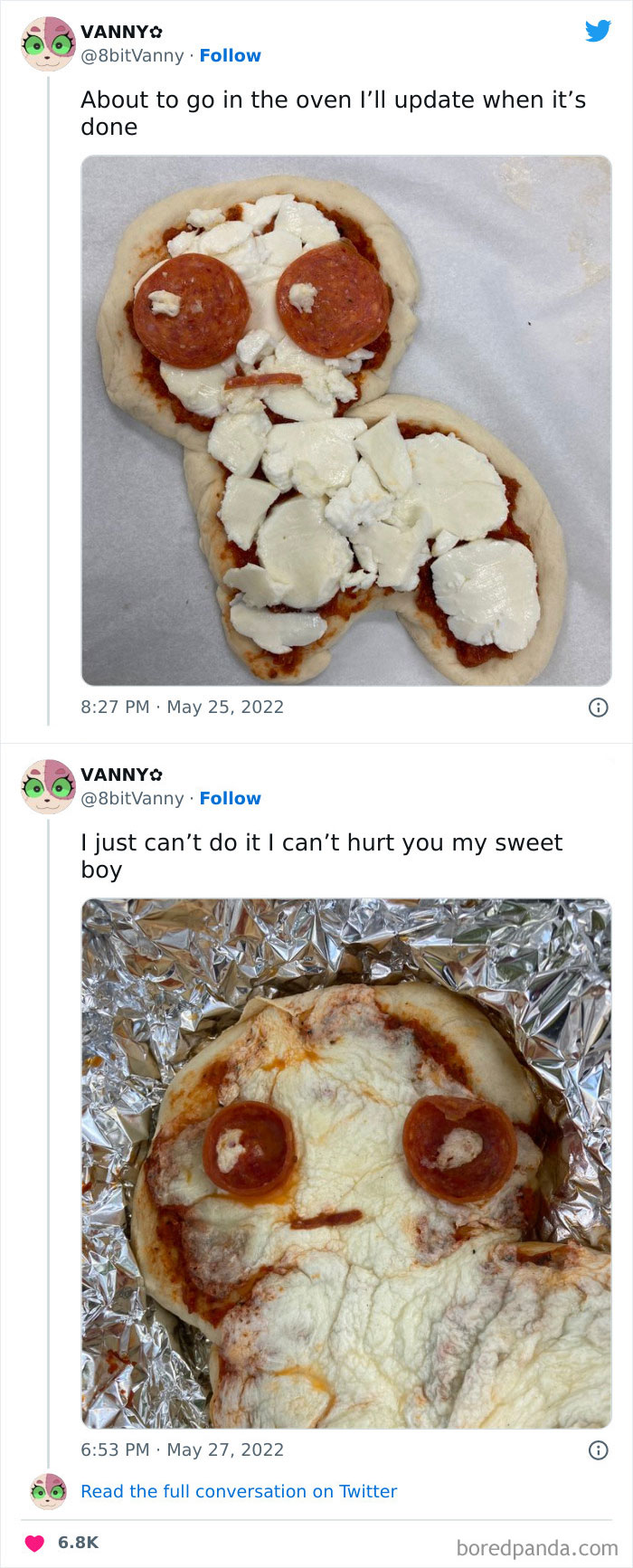Open the info icon on the second tweet
The height and width of the screenshot is (1568, 633).
pyautogui.click(x=599, y=1449)
